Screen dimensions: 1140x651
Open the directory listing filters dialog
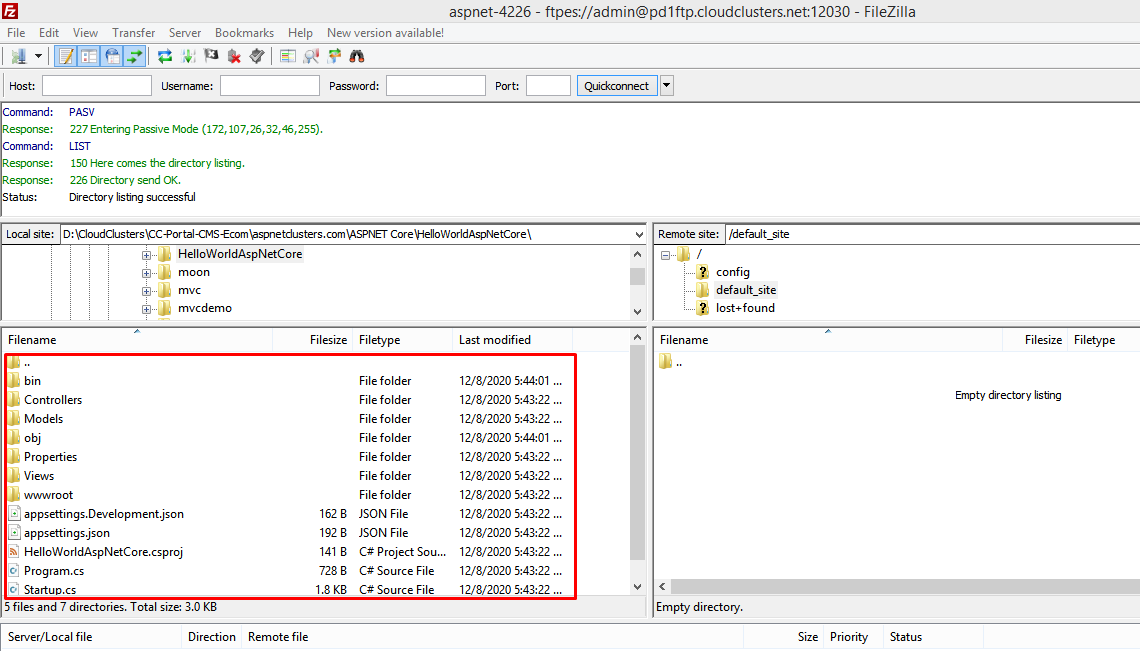point(288,56)
